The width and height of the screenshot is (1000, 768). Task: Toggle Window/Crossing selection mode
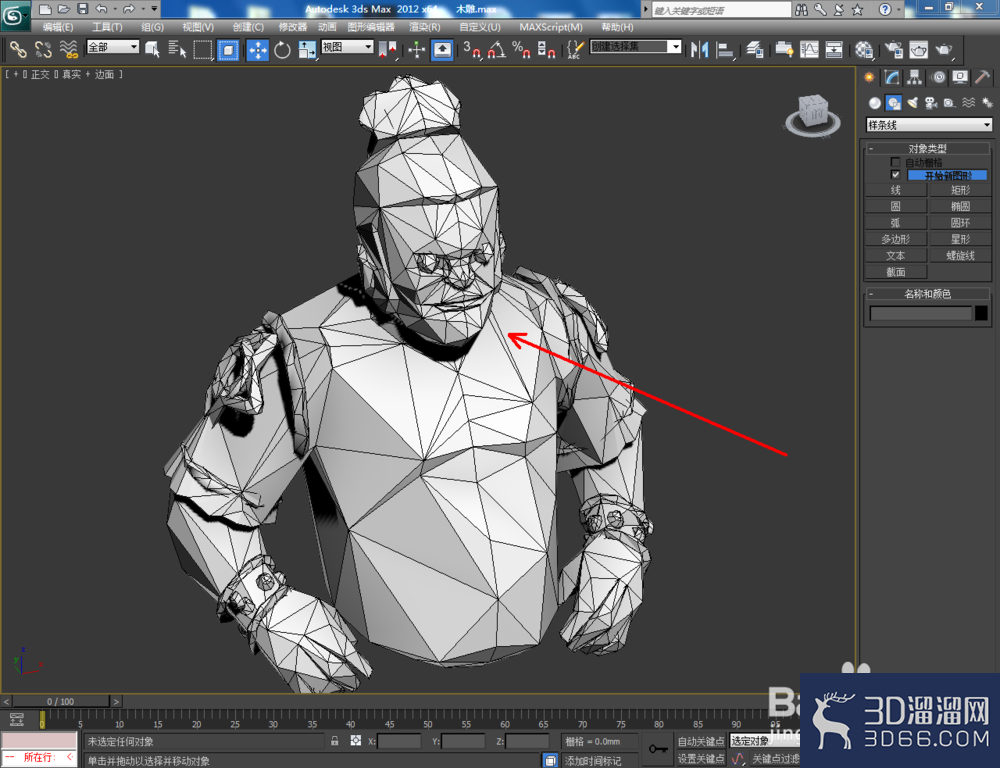[228, 49]
